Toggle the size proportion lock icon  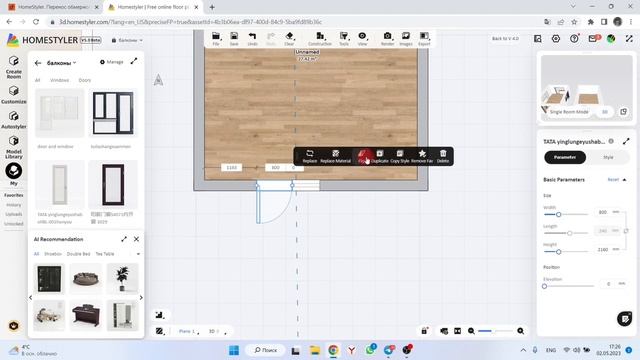626,231
